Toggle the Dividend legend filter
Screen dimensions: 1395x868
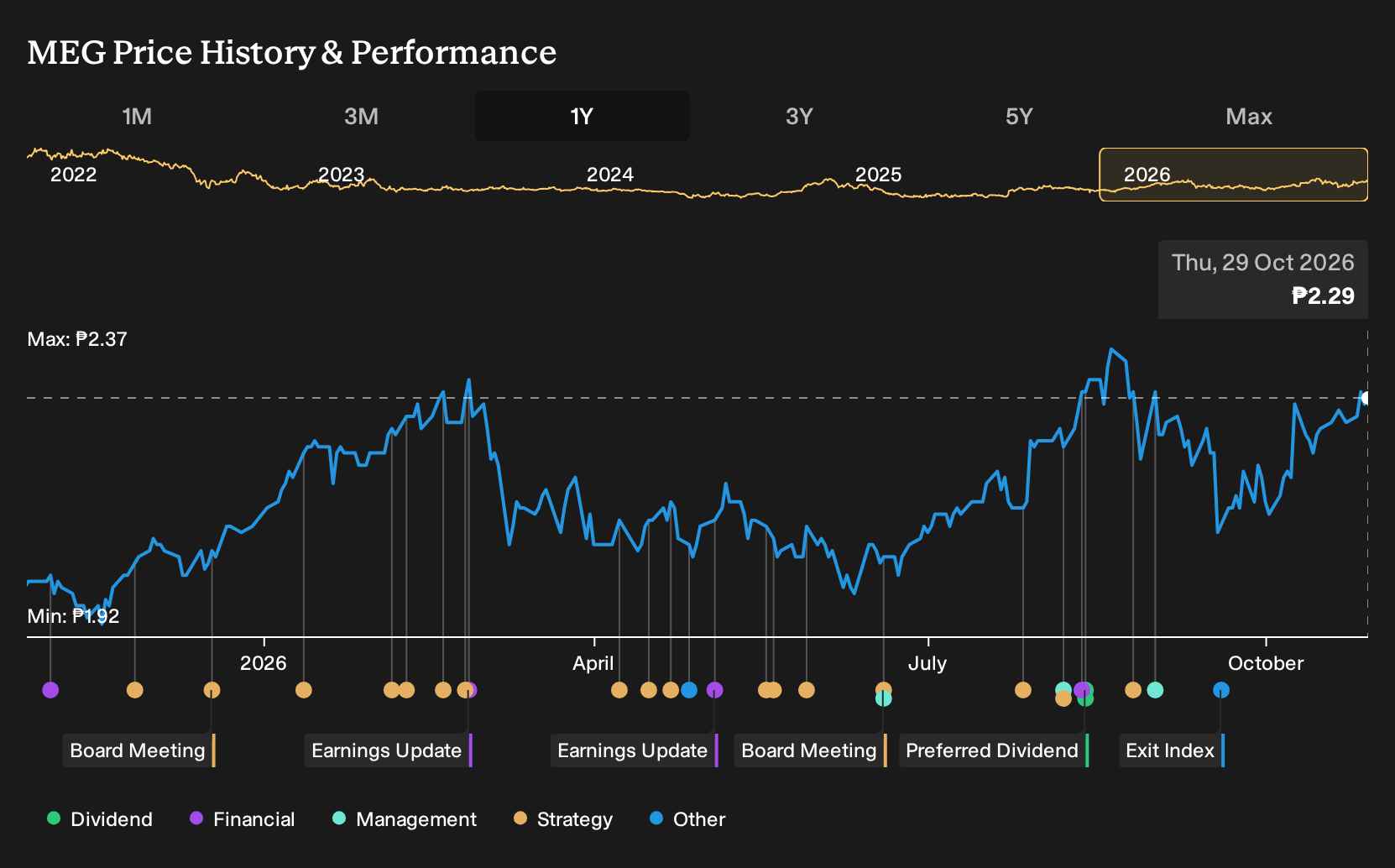[x=100, y=819]
